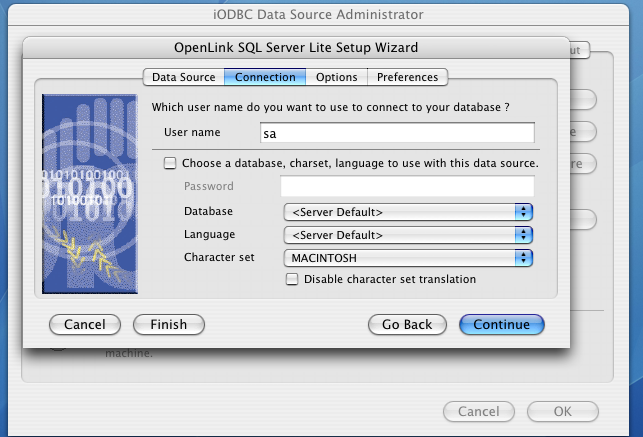Viewport: 643px width, 437px height.
Task: Open the Character set MACINTOSH dropdown
Action: (x=408, y=258)
